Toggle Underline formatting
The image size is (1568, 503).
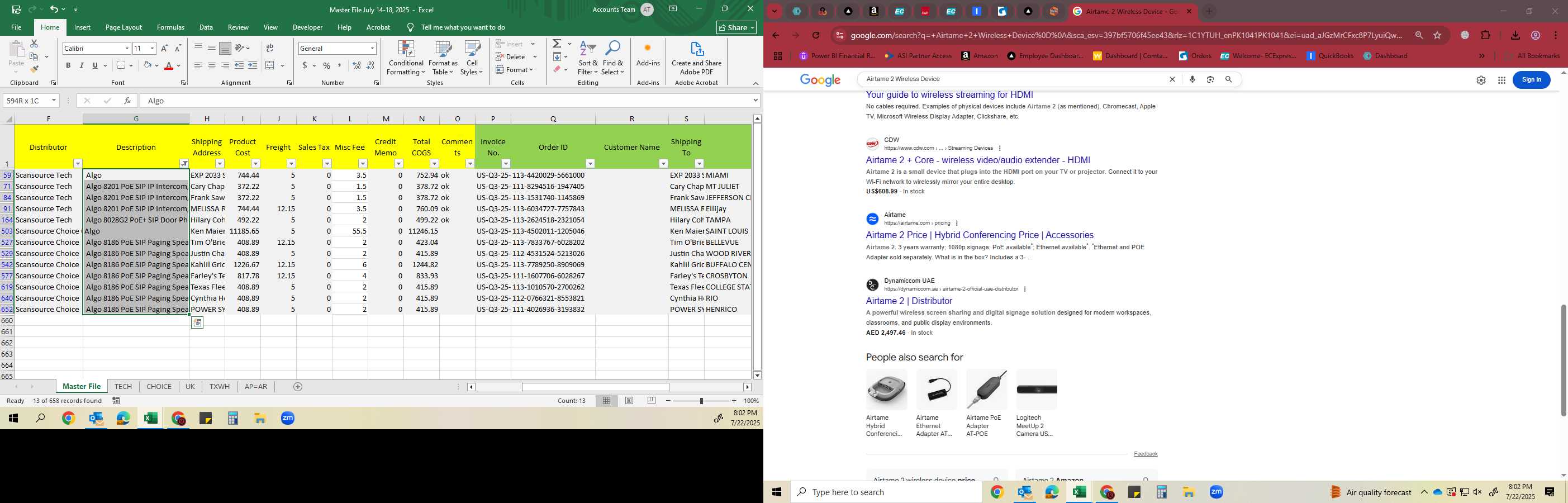(95, 65)
